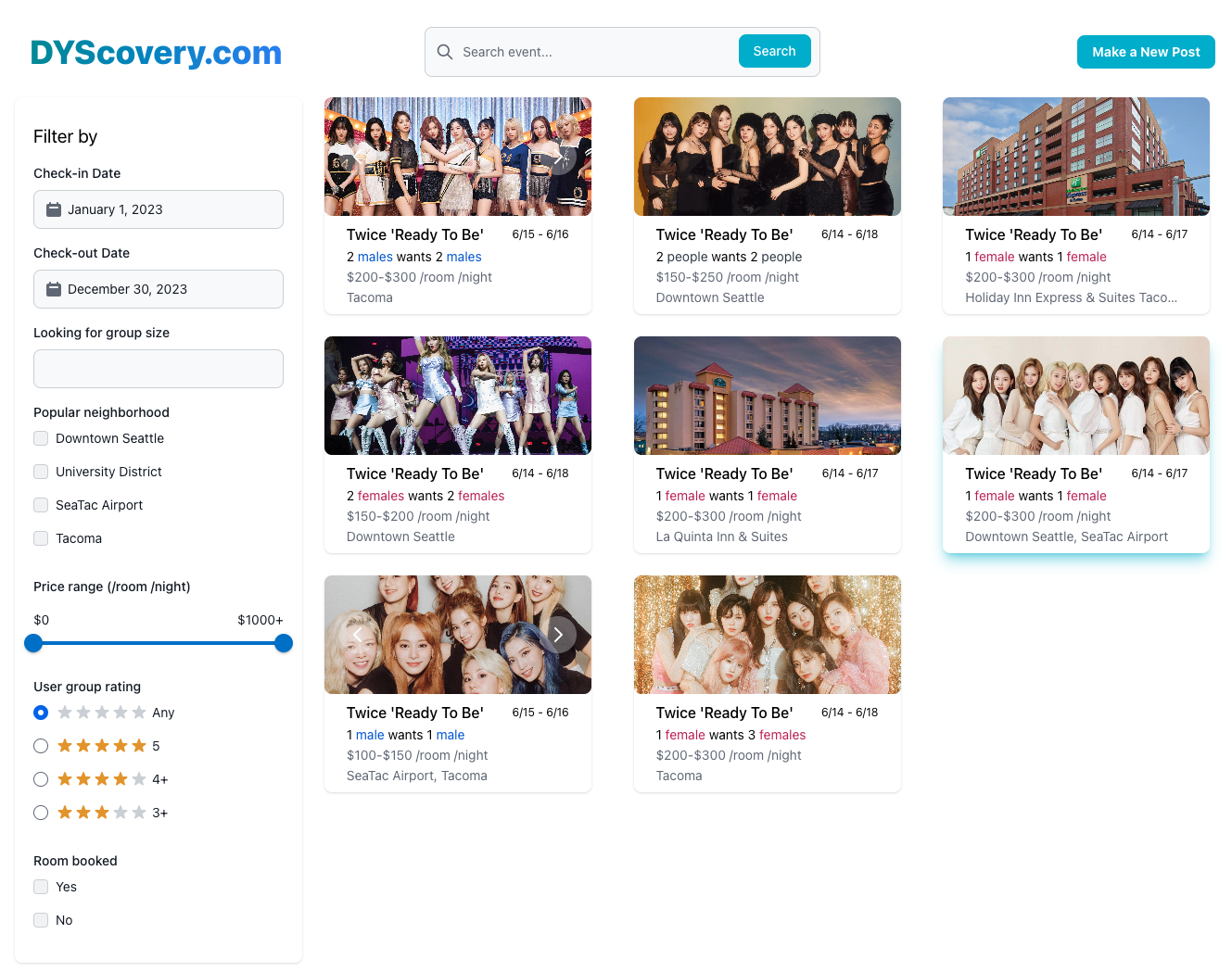Image resolution: width=1232 pixels, height=972 pixels.
Task: Choose the 3+ star rating radio
Action: (x=41, y=813)
